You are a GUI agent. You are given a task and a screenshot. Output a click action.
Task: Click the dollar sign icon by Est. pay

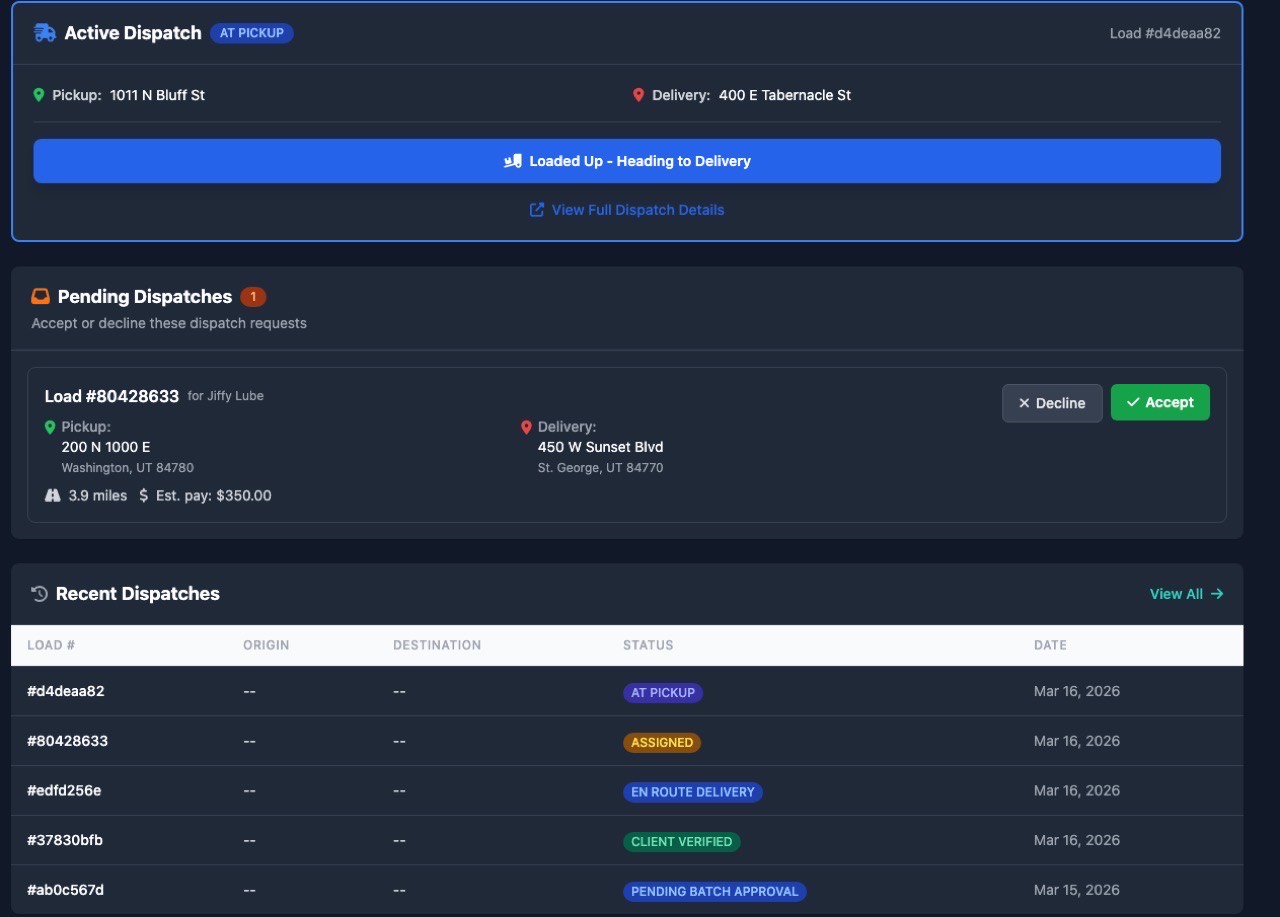tap(143, 495)
